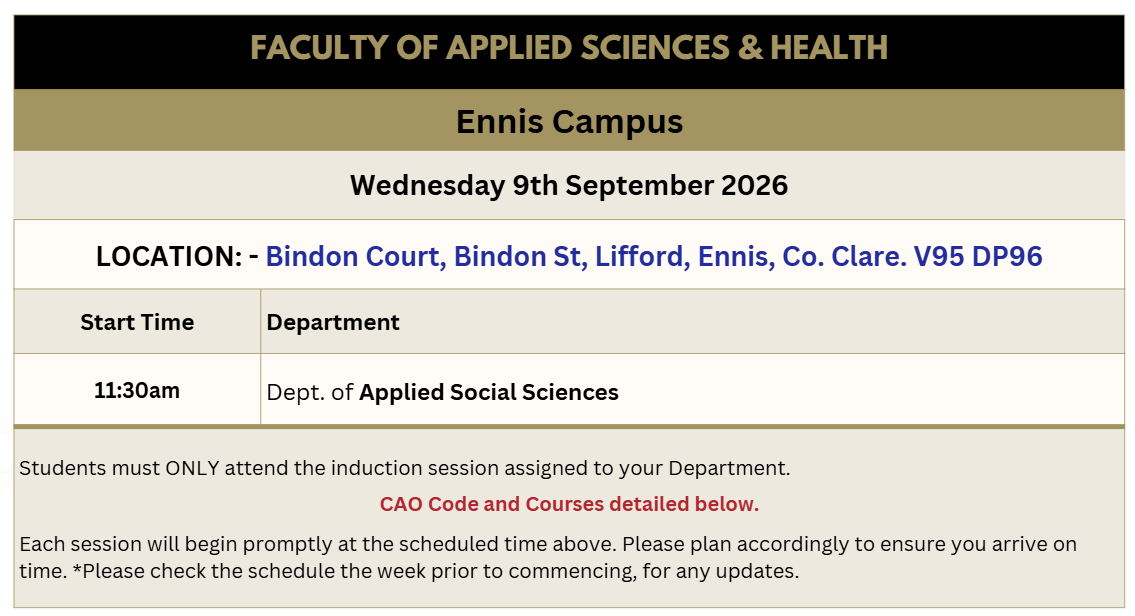Click the LOCATION label
This screenshot has height=616, width=1135.
coord(169,256)
